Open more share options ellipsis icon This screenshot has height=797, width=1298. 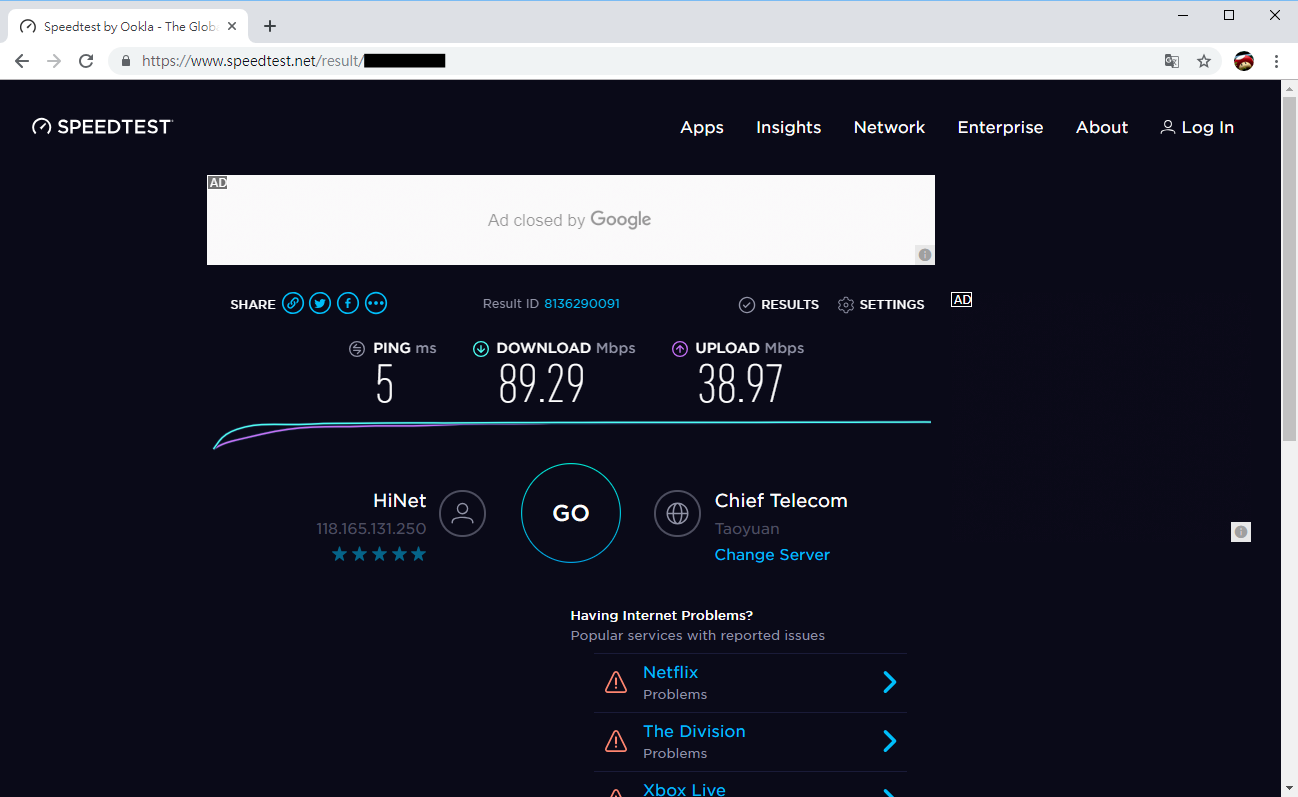[x=376, y=303]
